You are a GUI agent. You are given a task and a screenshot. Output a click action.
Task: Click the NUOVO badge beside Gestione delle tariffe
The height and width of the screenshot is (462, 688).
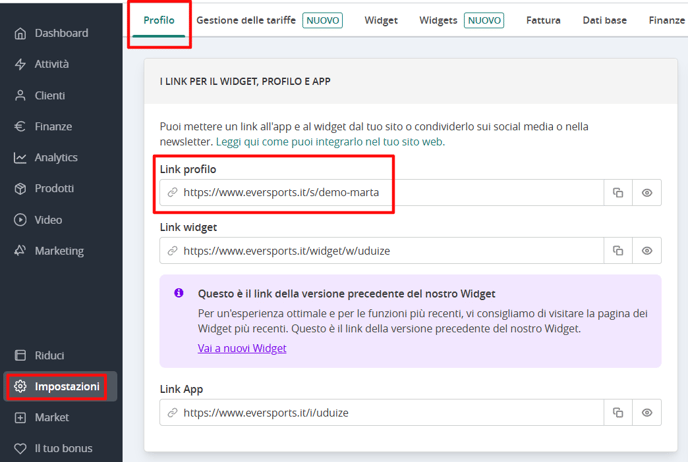pos(322,20)
